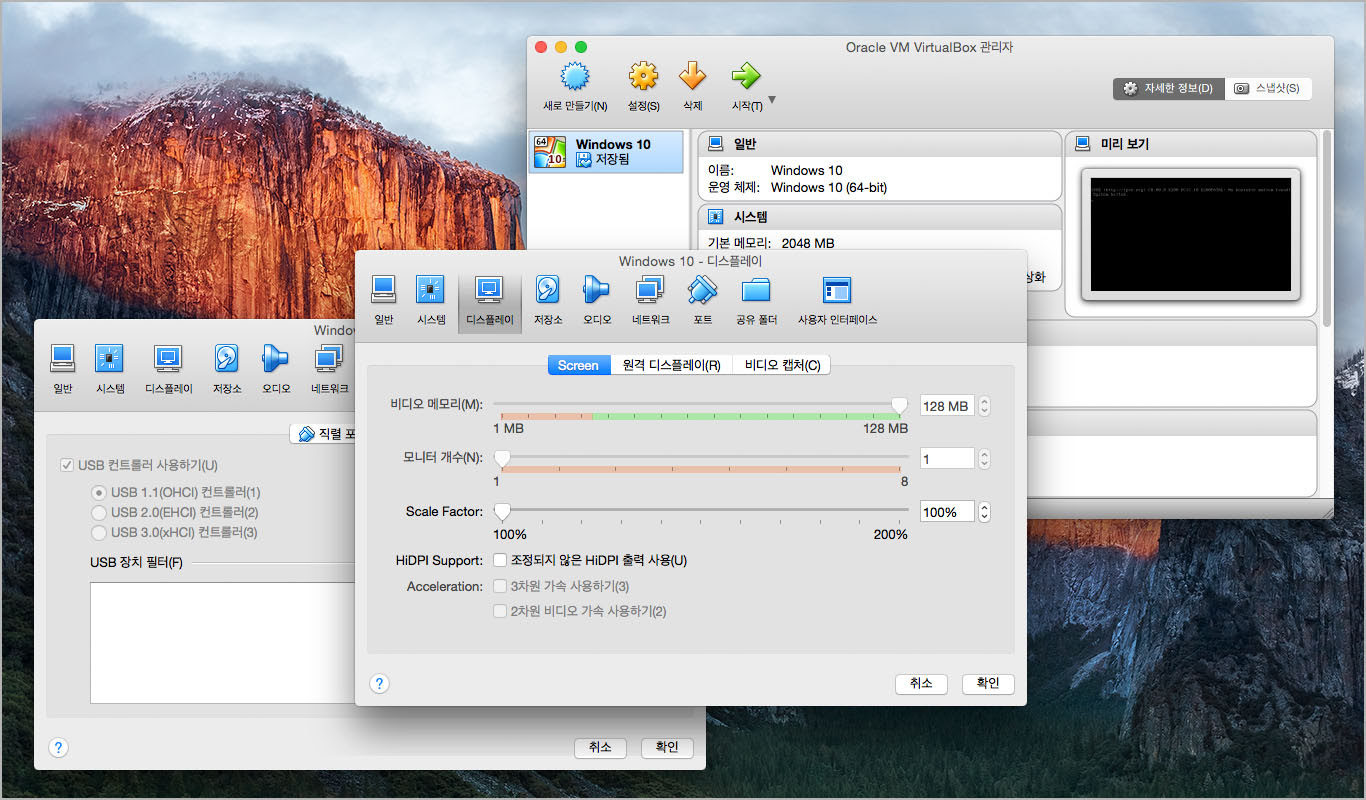The width and height of the screenshot is (1366, 800).
Task: Open 오디오 settings in the 디스플레이 dialog
Action: 597,301
